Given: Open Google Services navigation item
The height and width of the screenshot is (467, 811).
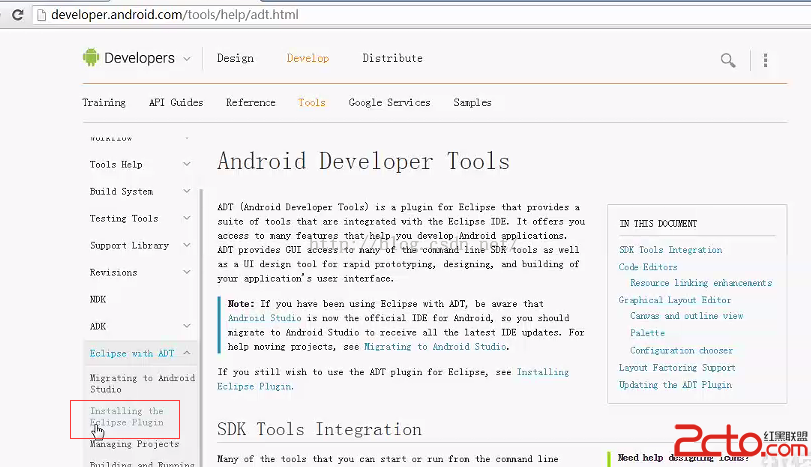Looking at the screenshot, I should pyautogui.click(x=389, y=102).
